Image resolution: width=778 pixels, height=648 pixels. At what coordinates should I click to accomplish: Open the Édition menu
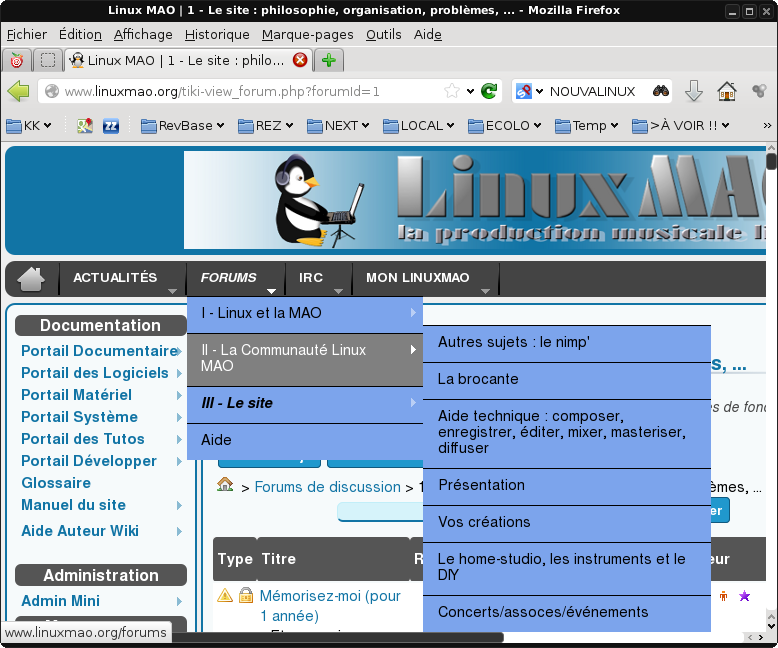[80, 35]
